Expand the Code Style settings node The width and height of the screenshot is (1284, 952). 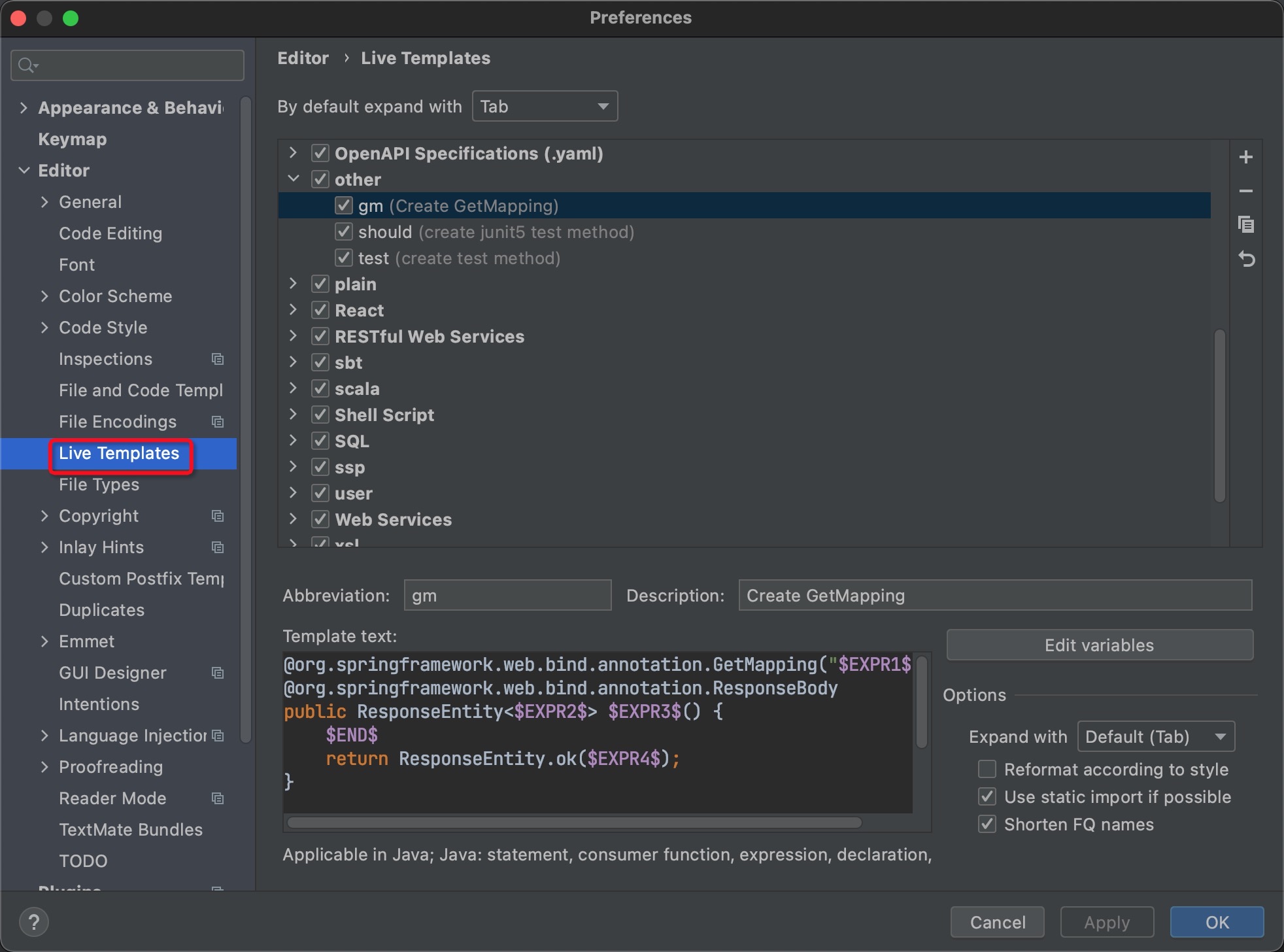44,327
